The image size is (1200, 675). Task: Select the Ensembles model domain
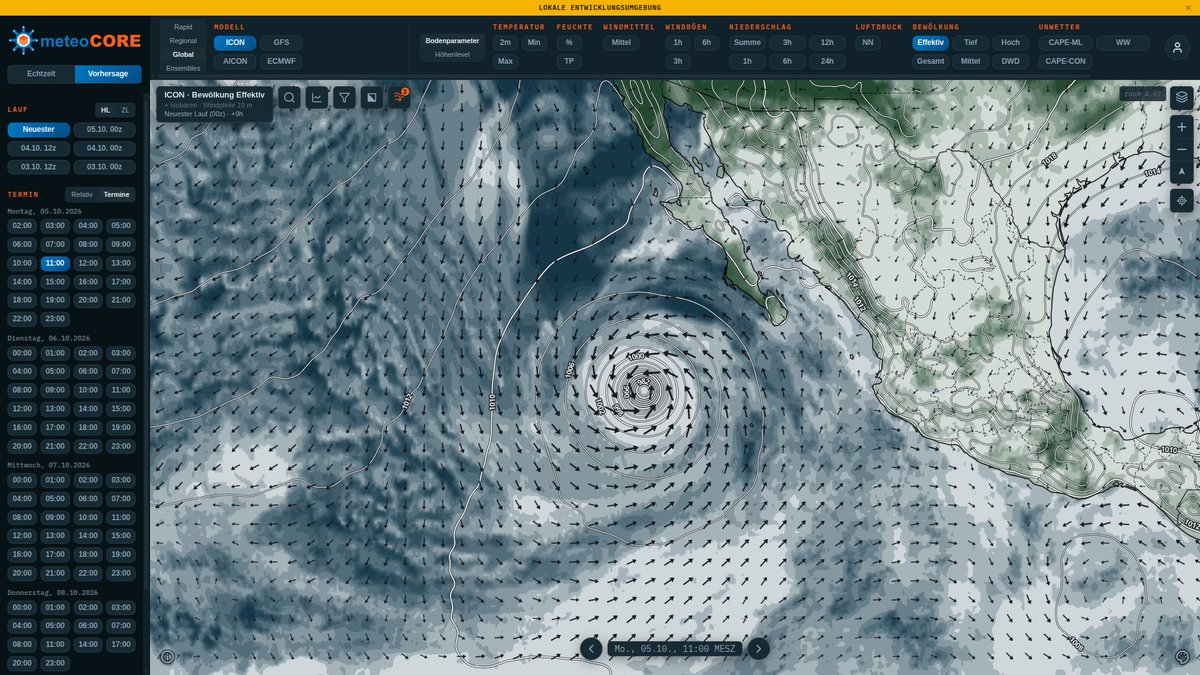point(183,68)
